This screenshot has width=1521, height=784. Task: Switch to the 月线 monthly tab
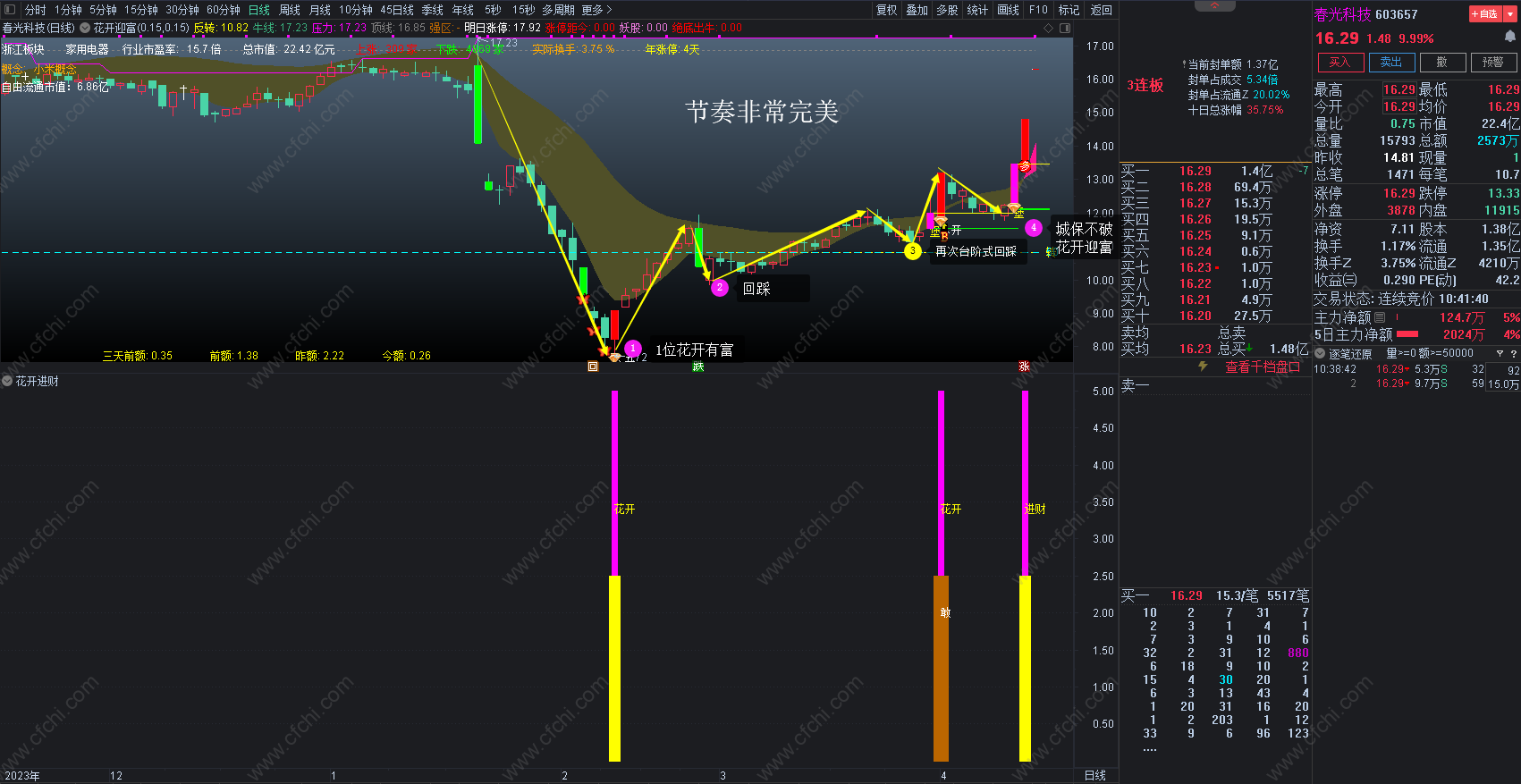[320, 10]
